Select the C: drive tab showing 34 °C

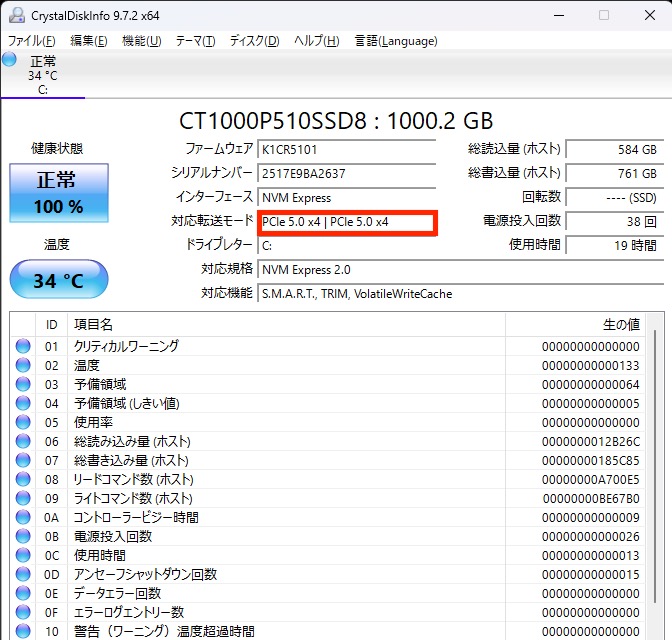[x=42, y=75]
